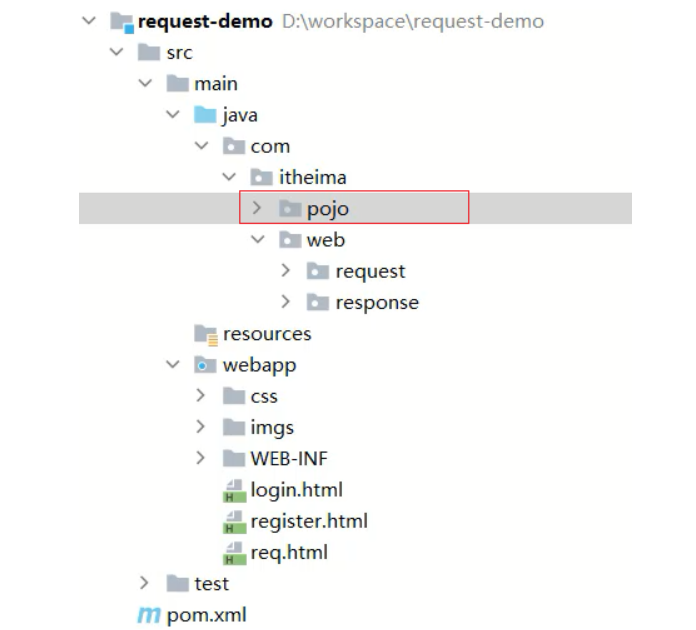Click the login.html file icon
The width and height of the screenshot is (696, 630).
point(234,490)
